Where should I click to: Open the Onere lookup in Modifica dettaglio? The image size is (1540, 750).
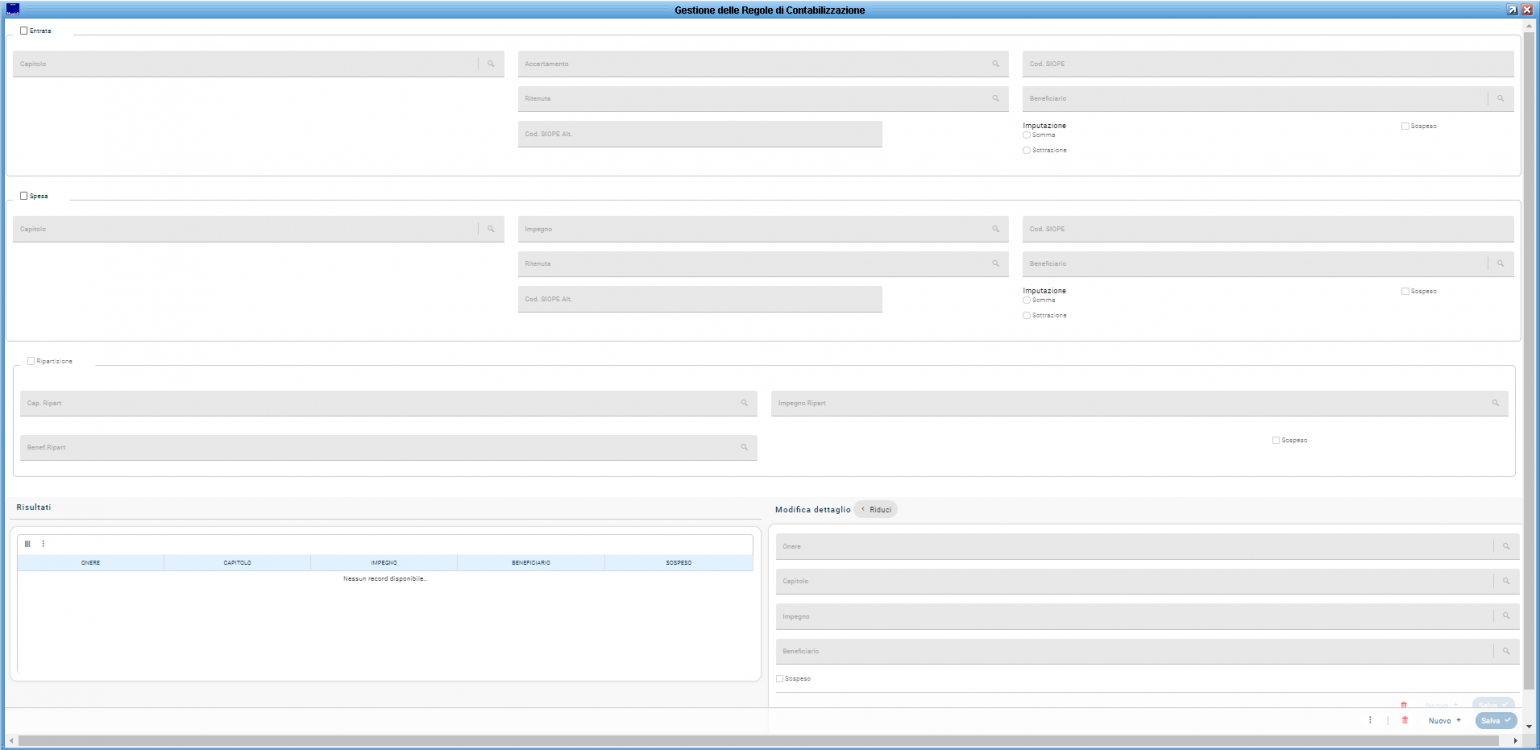(1507, 546)
